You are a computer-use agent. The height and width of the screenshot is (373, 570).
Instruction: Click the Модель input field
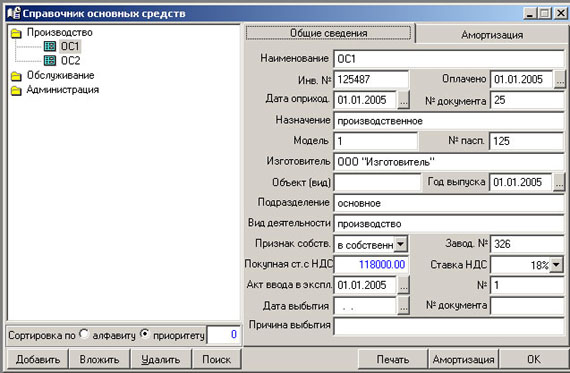376,141
